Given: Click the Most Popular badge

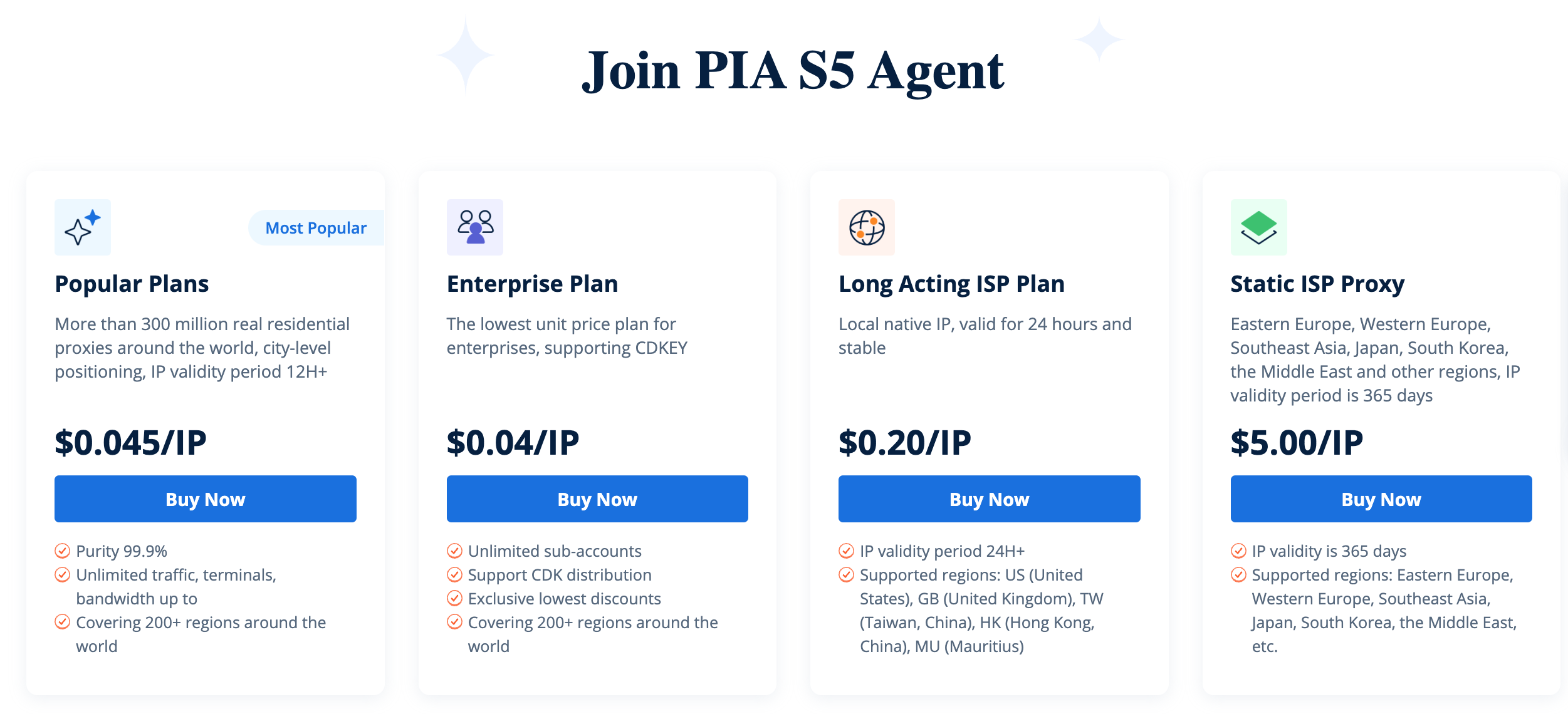Looking at the screenshot, I should 316,228.
